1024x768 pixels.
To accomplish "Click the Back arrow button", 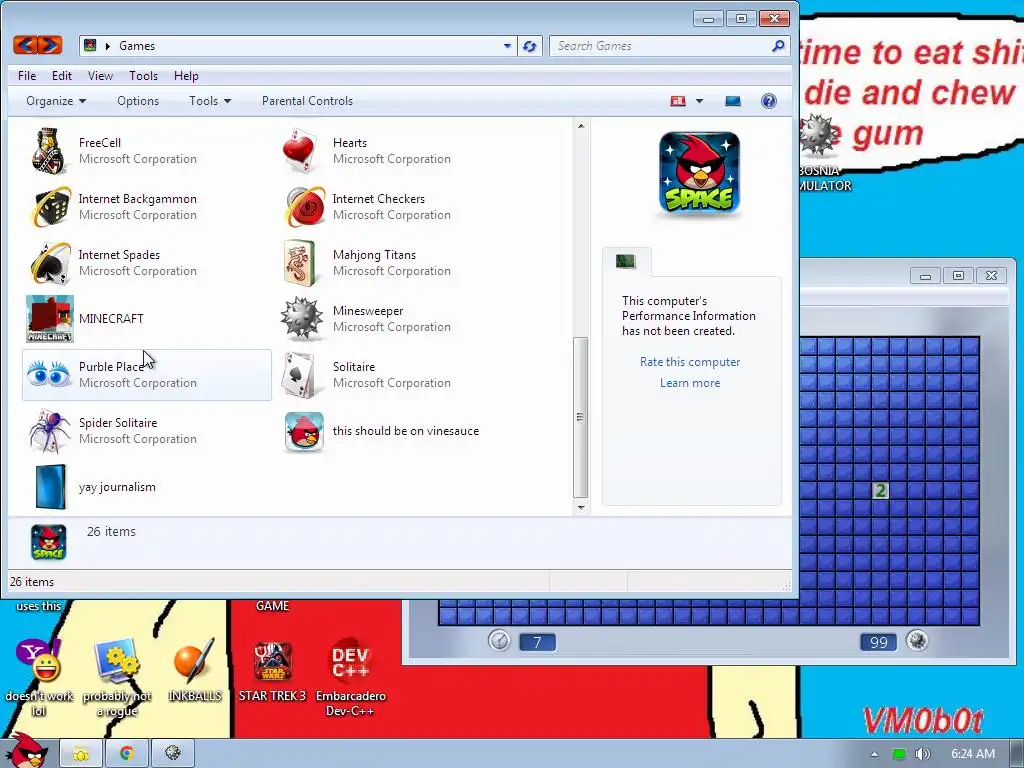I will (25, 45).
